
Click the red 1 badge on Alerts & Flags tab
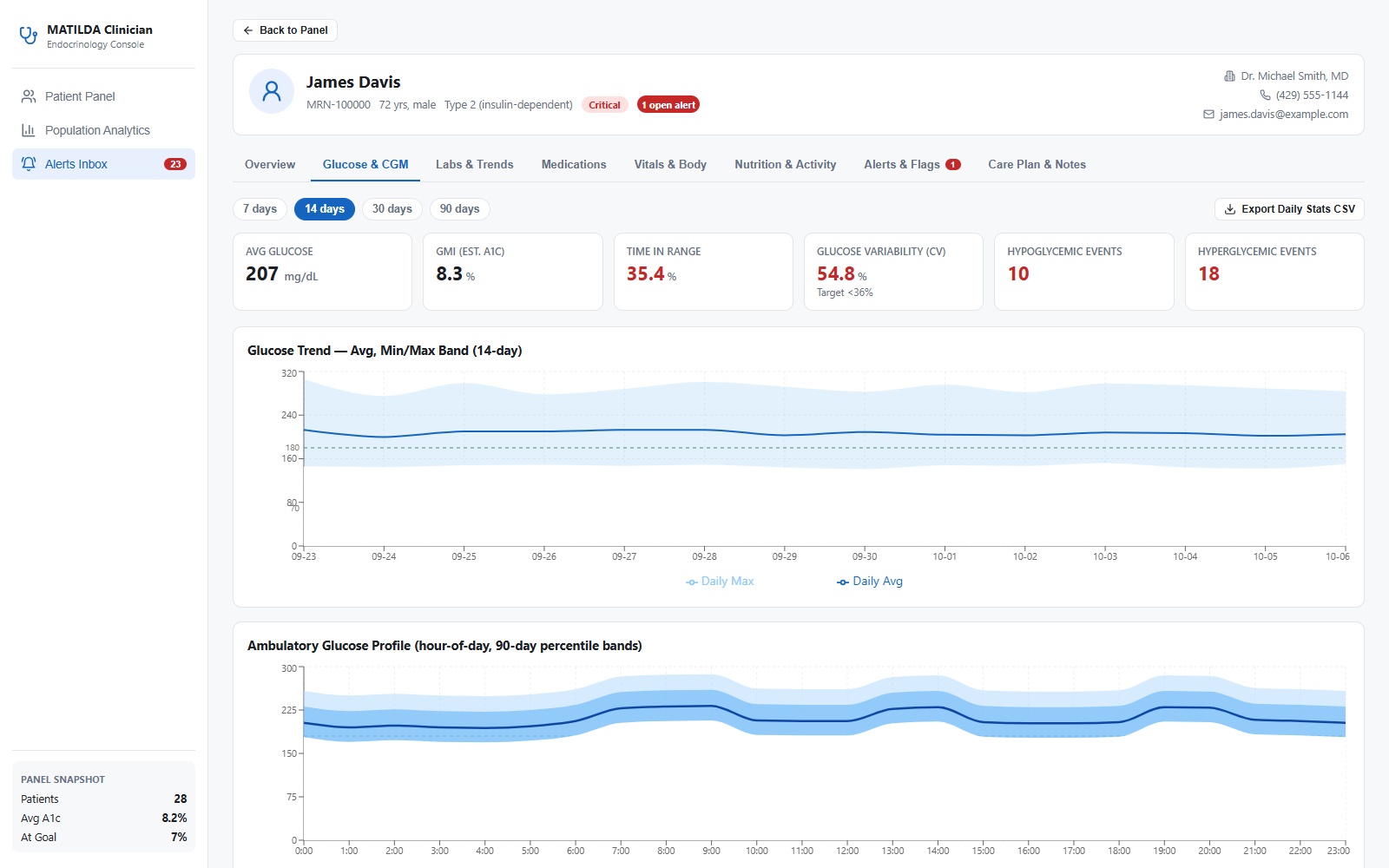tap(953, 165)
